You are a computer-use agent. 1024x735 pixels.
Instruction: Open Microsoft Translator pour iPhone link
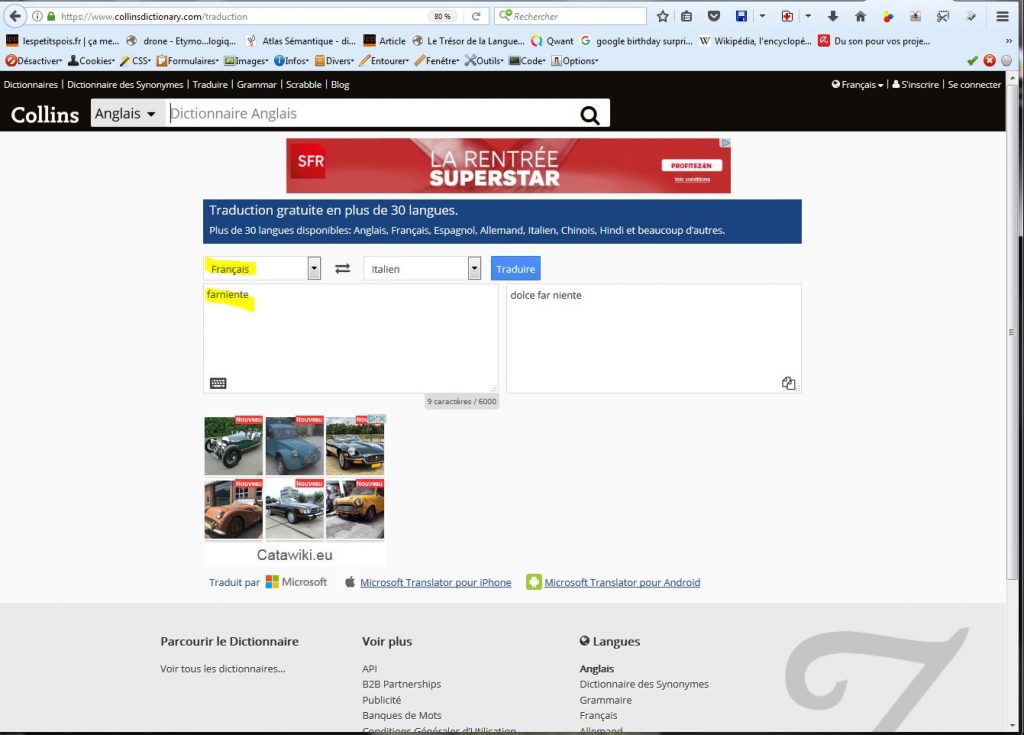[x=435, y=582]
